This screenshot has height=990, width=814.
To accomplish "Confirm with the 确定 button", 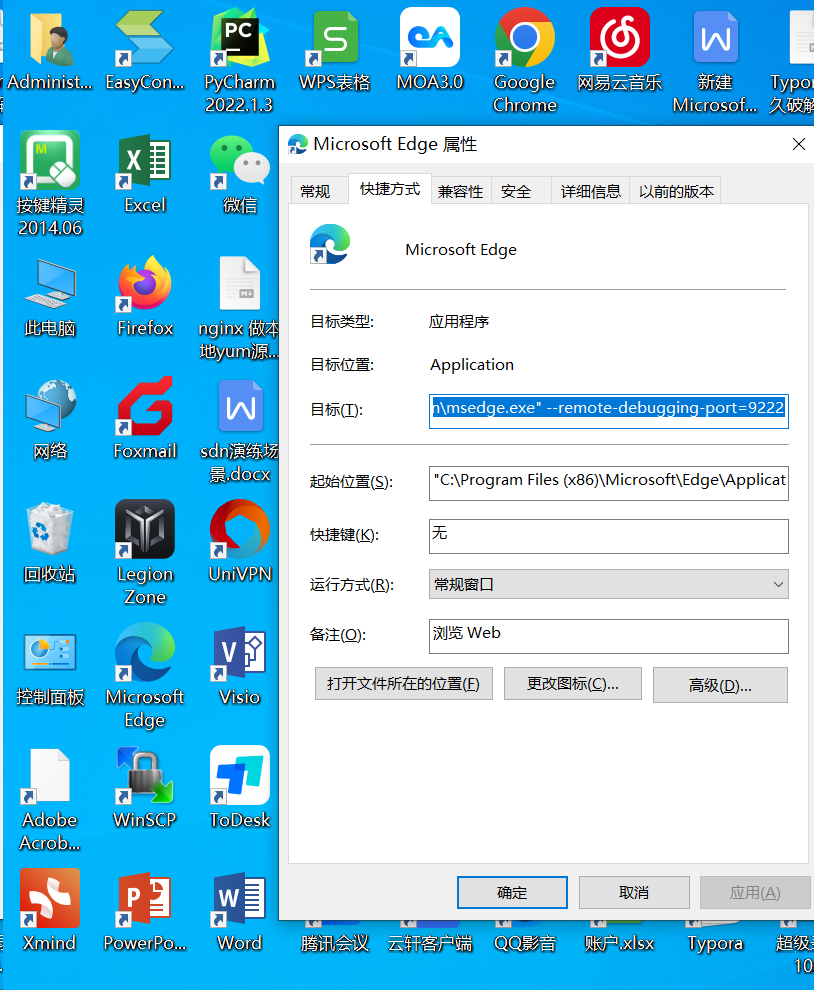I will click(512, 892).
